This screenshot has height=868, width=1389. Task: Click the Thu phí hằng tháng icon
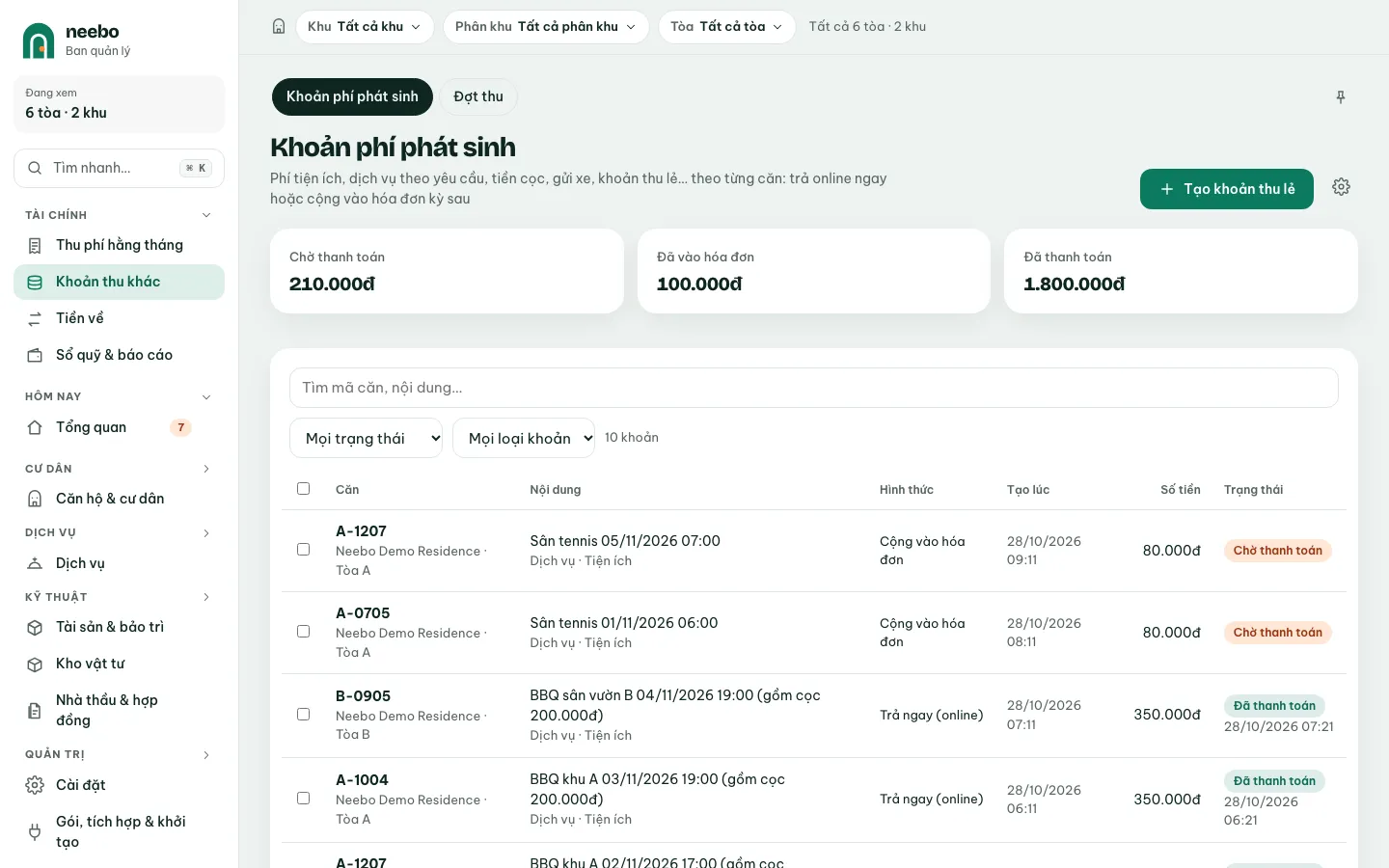point(35,246)
